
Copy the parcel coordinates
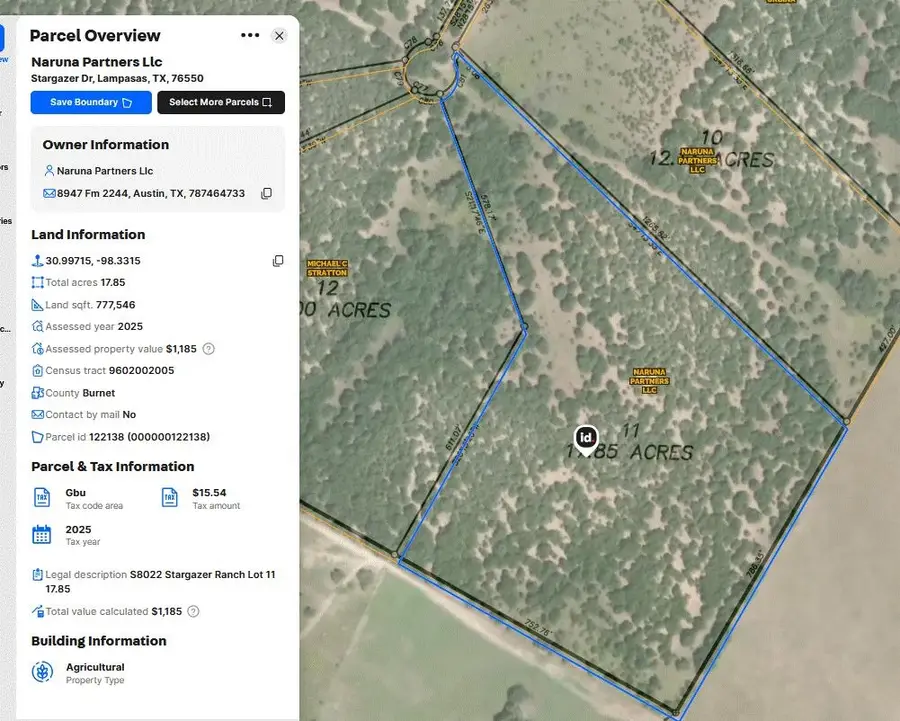click(278, 260)
